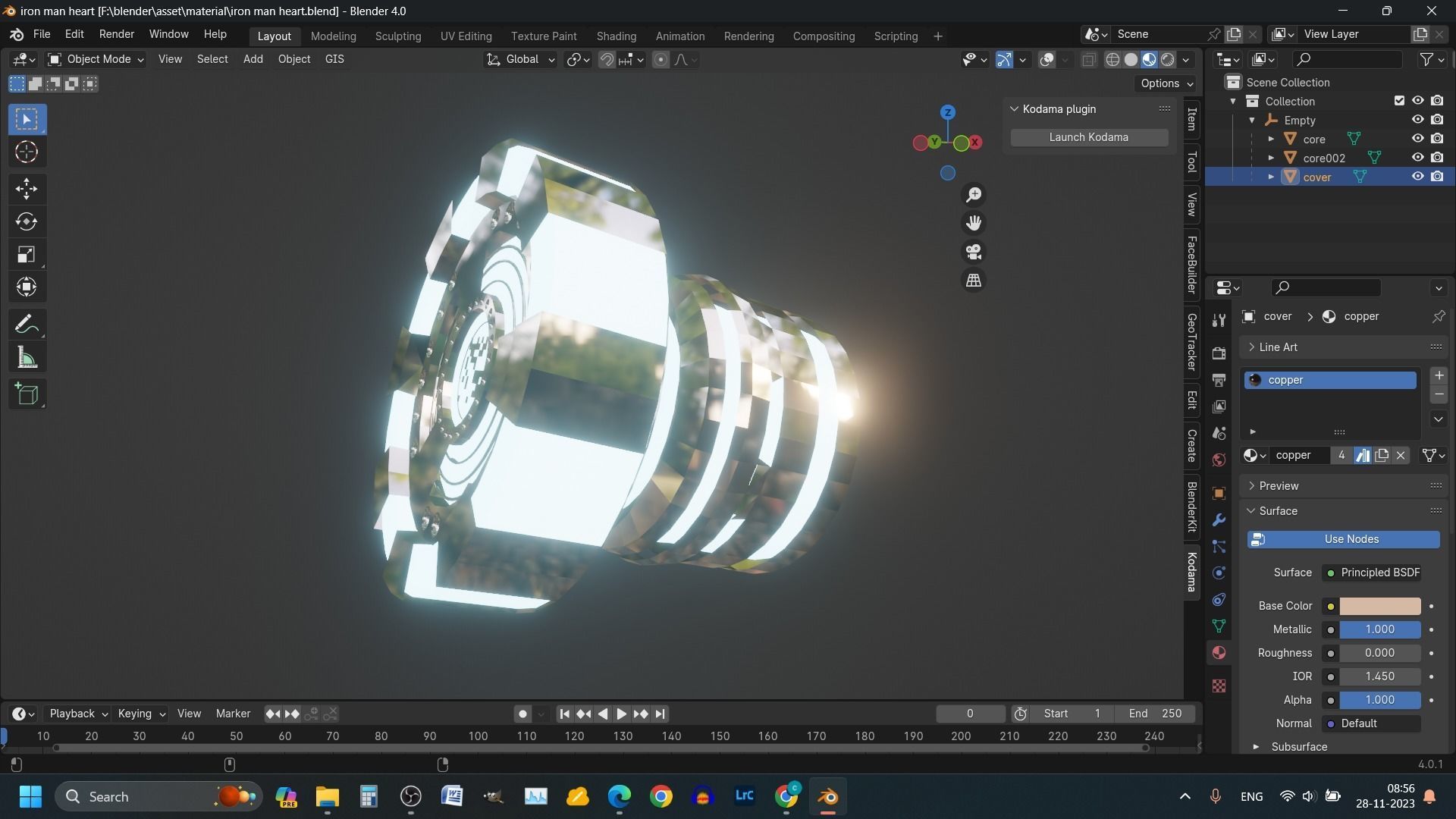Click the Physics properties tab icon
Viewport: 1456px width, 819px height.
(1219, 573)
